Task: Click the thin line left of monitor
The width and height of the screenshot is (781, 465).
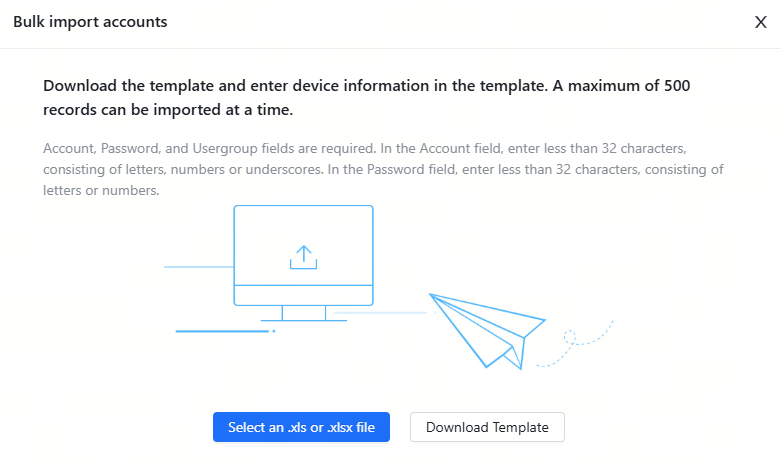Action: [x=198, y=267]
